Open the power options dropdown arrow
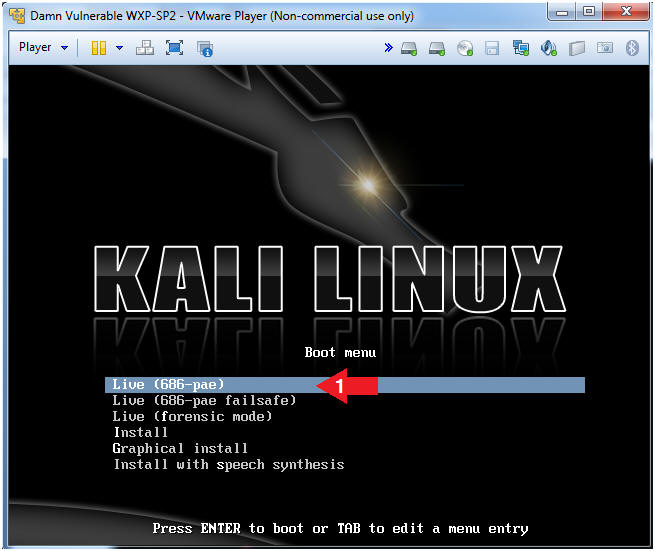This screenshot has width=655, height=551. tap(119, 48)
